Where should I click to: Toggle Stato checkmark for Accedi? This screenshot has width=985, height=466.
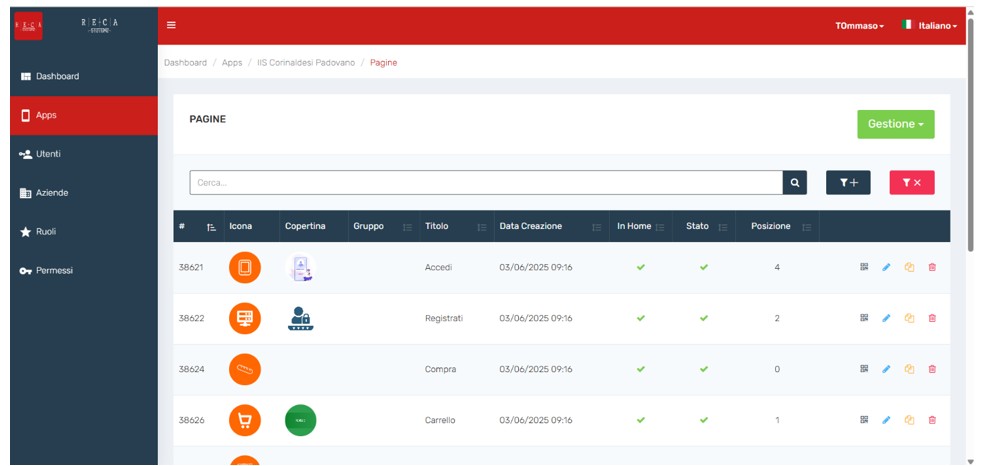pyautogui.click(x=704, y=267)
